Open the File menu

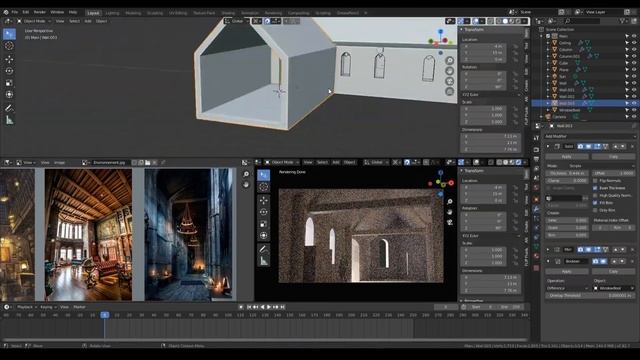(15, 12)
